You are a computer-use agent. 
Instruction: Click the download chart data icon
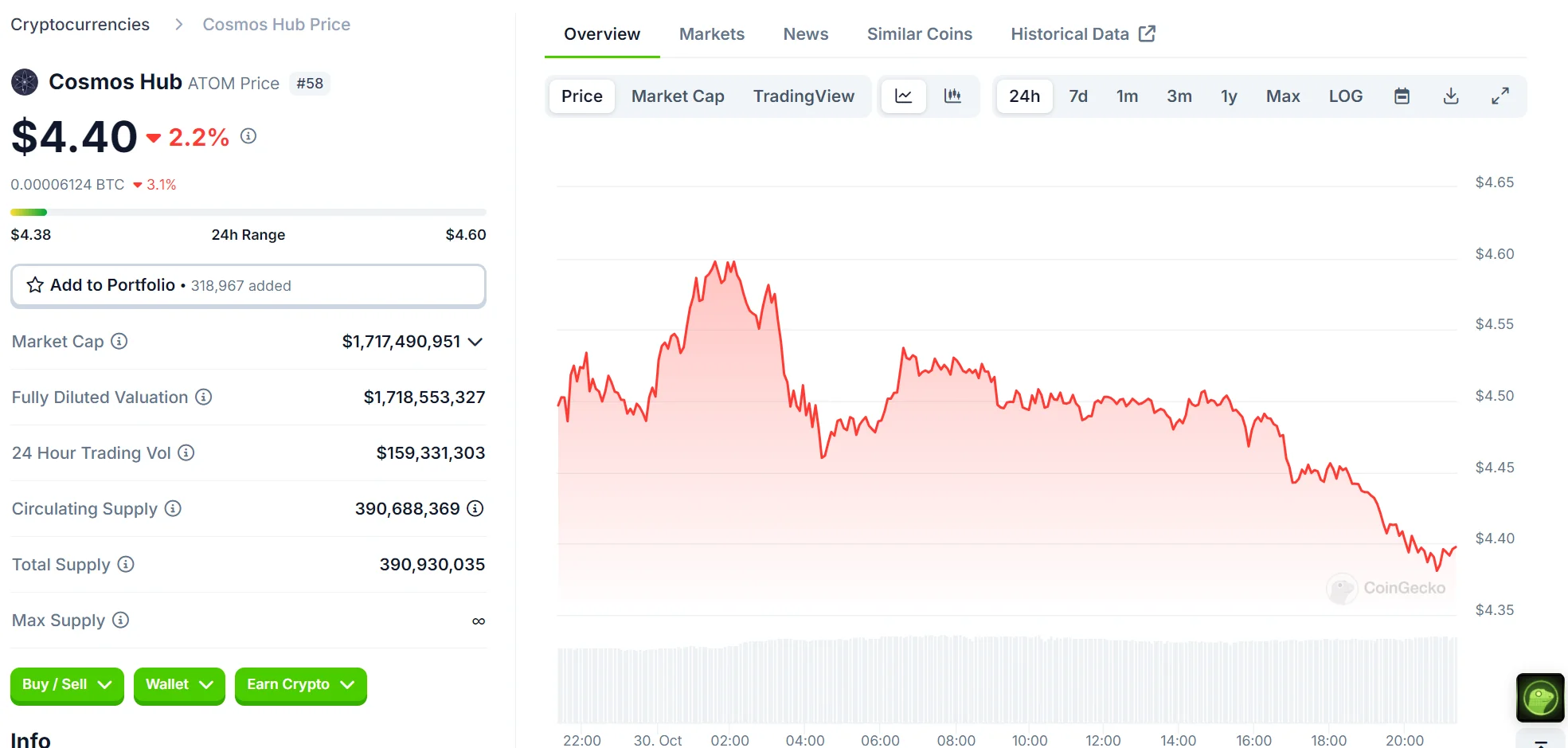(1451, 96)
